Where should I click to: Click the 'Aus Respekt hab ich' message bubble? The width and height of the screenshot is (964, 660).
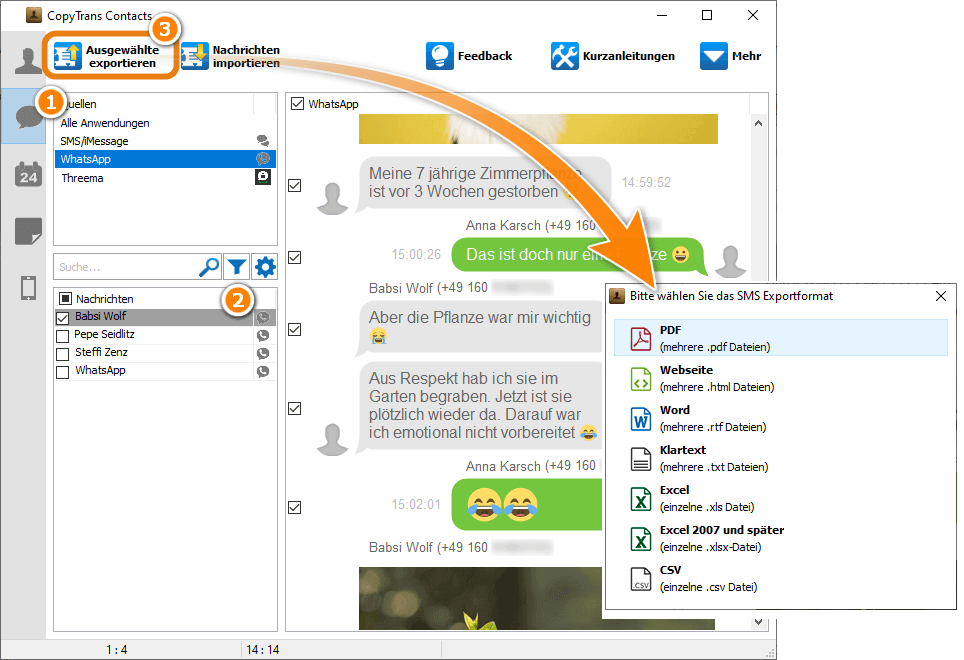478,406
